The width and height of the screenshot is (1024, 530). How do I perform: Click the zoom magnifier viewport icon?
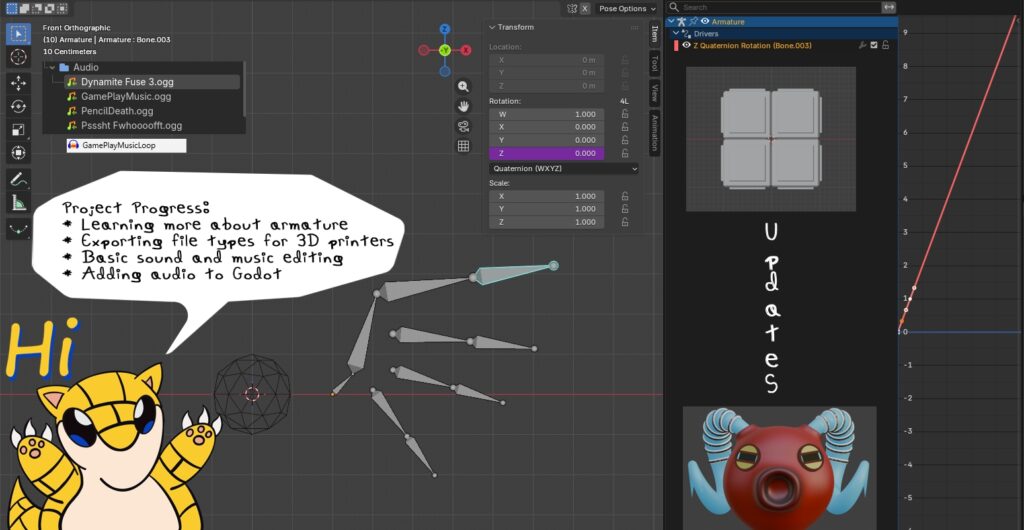[463, 87]
